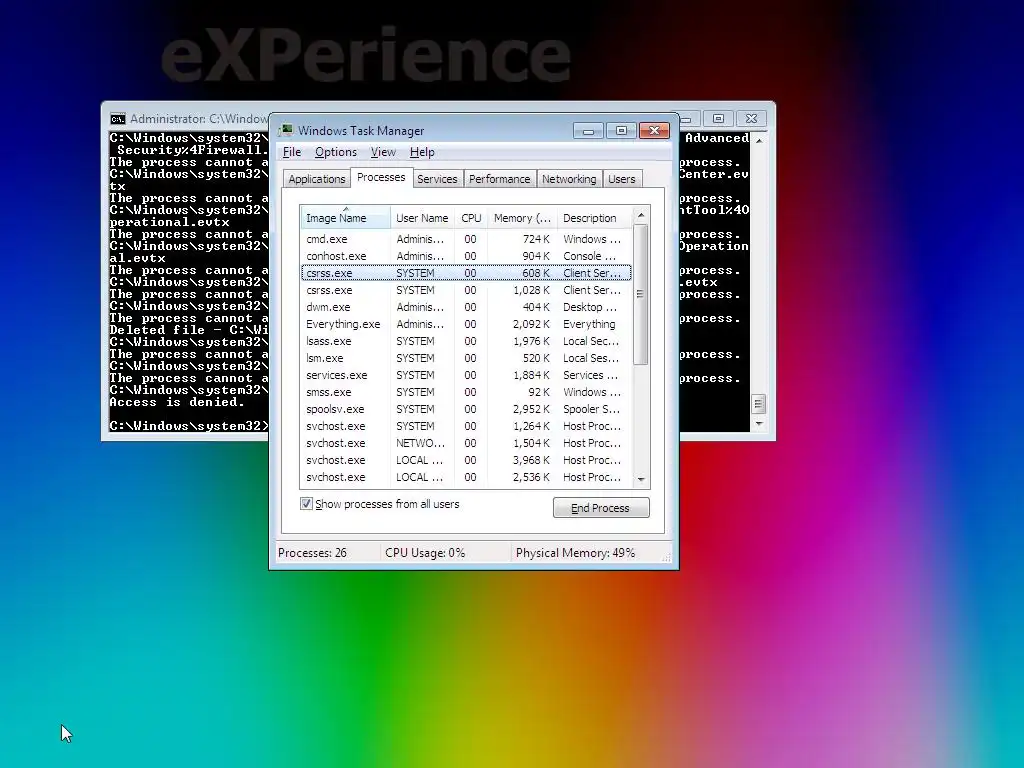
Task: Sort by CPU column header
Action: pyautogui.click(x=471, y=217)
